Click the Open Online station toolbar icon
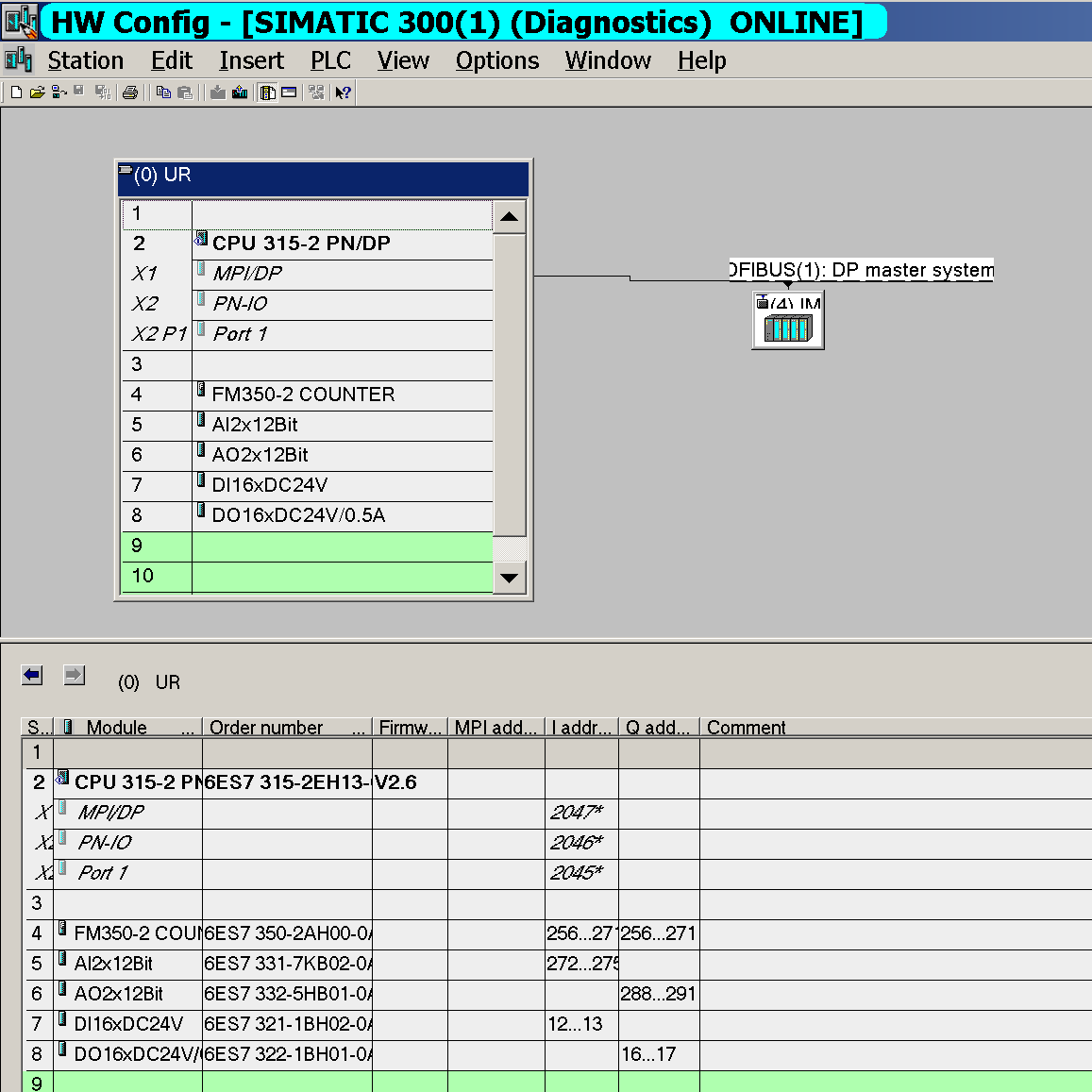Screen dimensions: 1092x1092 pyautogui.click(x=59, y=92)
